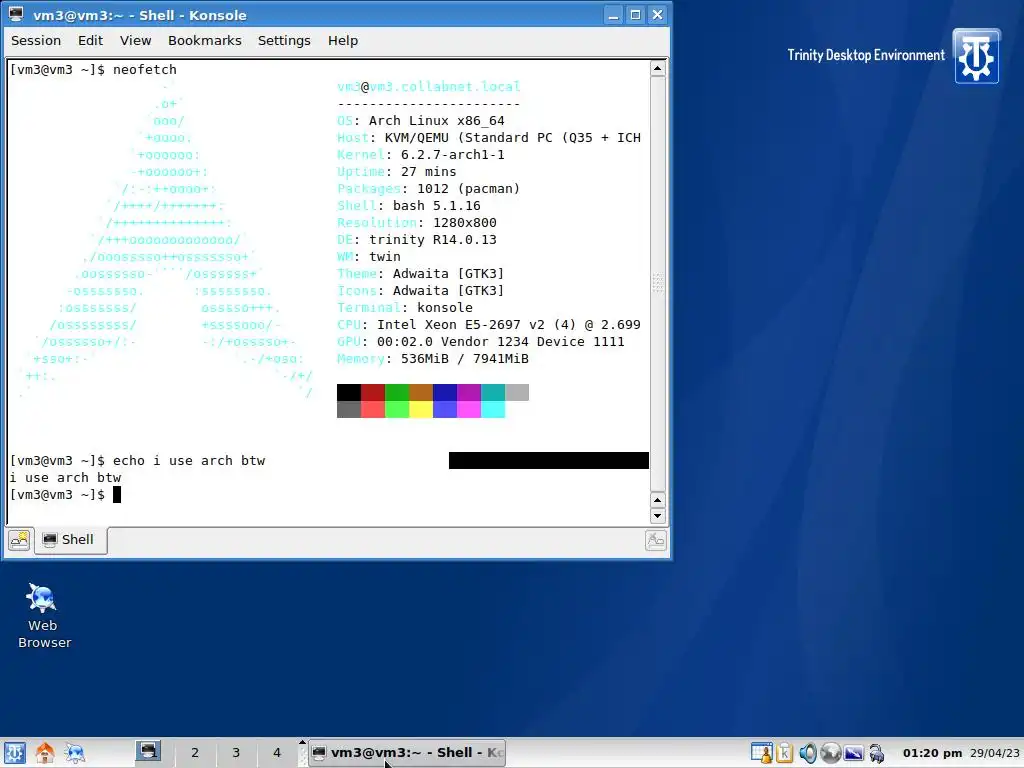The width and height of the screenshot is (1024, 768).
Task: Click the lower scrollbar up arrow
Action: (658, 500)
